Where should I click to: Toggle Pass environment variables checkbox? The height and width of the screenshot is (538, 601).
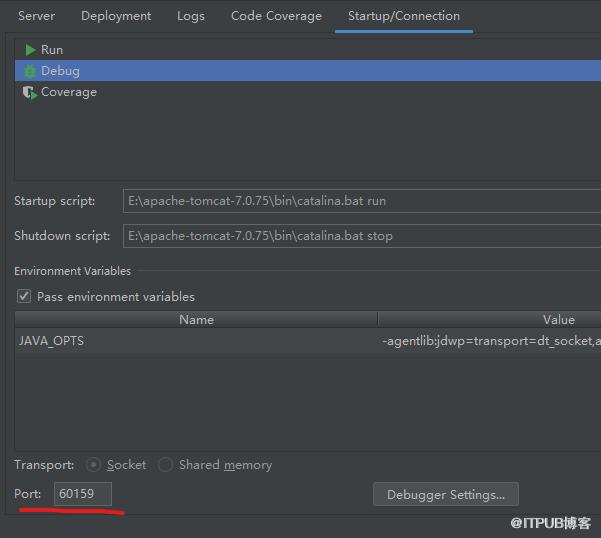click(24, 296)
